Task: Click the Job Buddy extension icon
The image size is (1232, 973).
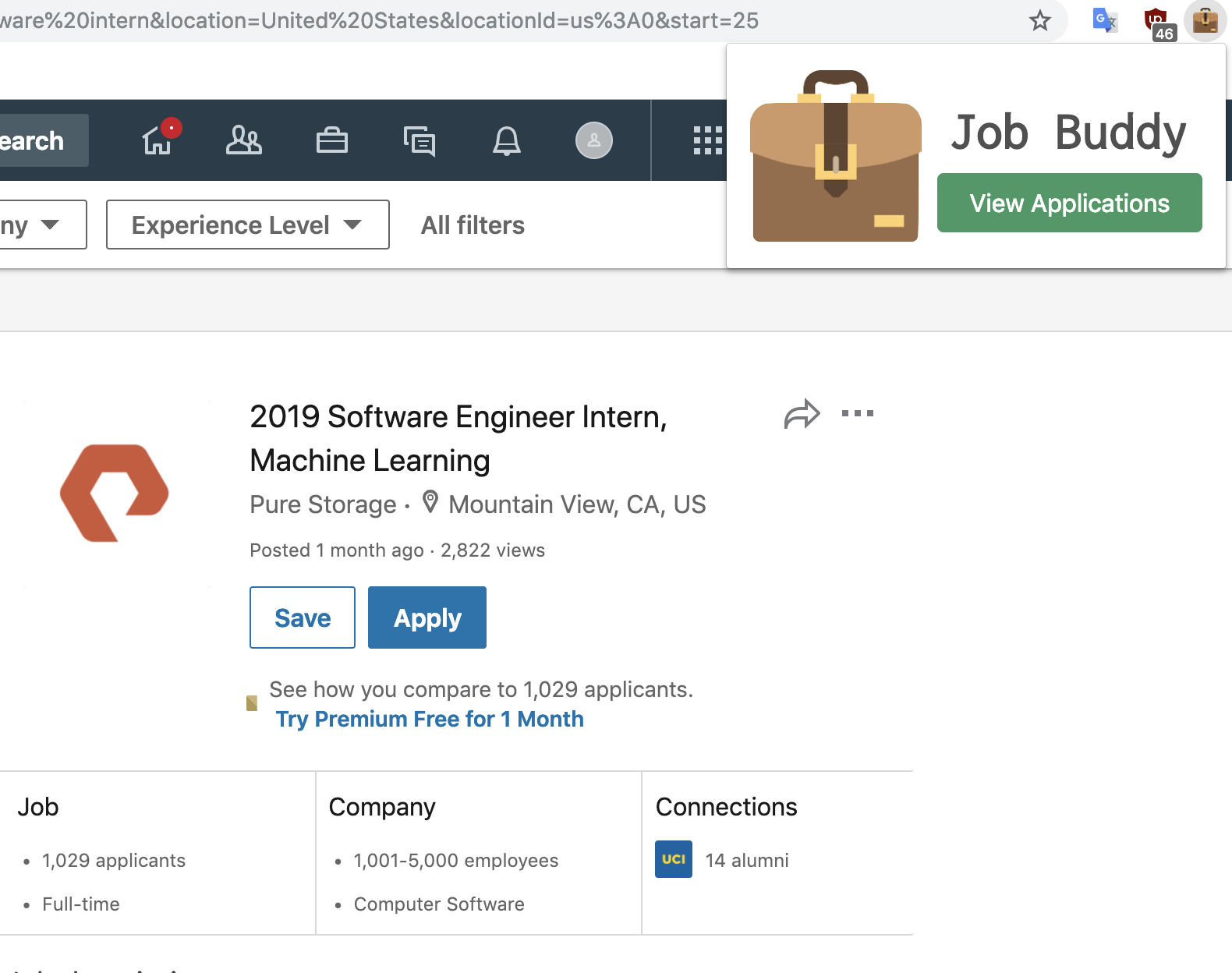Action: click(1205, 21)
